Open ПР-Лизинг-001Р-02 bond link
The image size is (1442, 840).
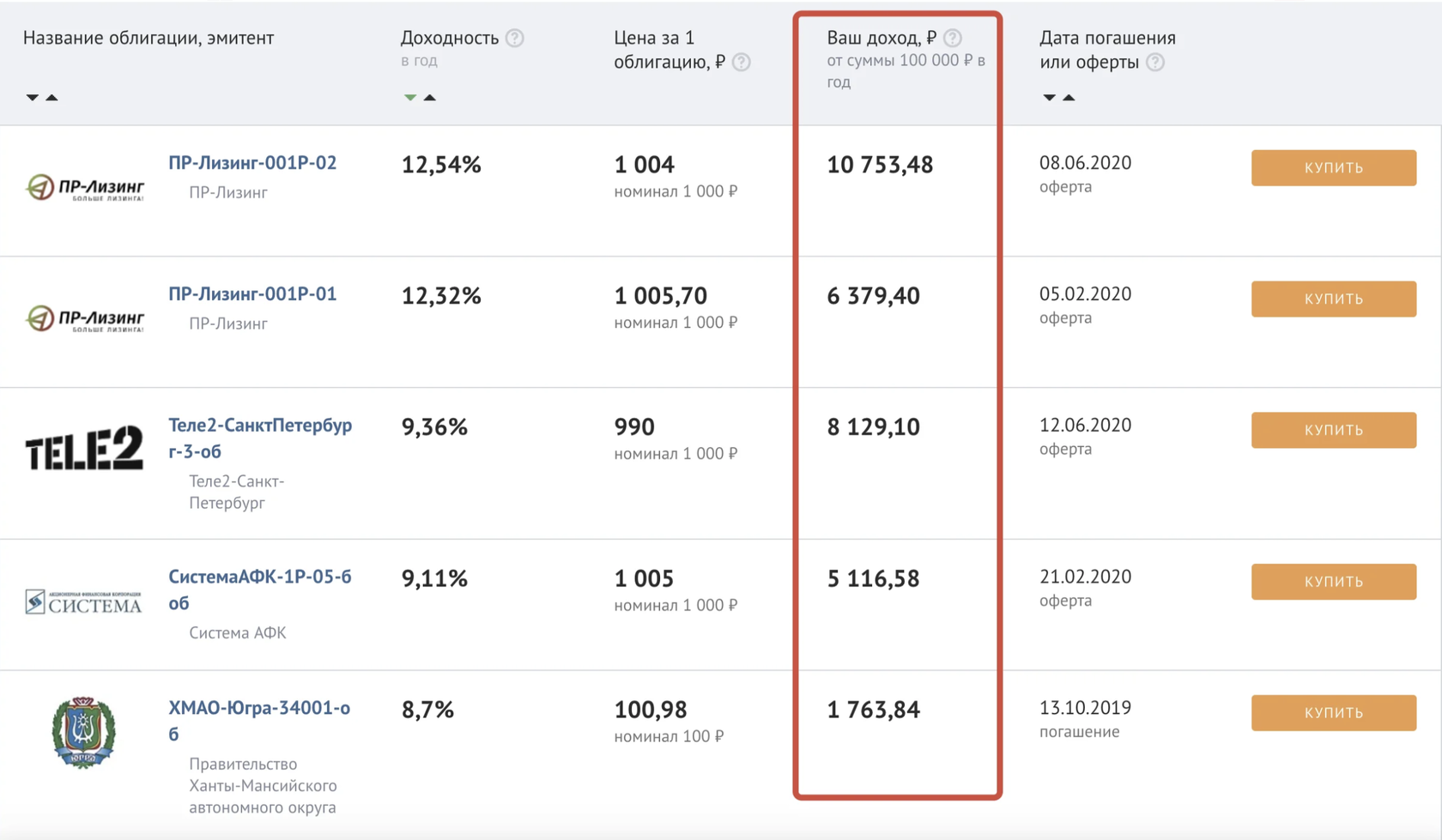click(x=252, y=163)
